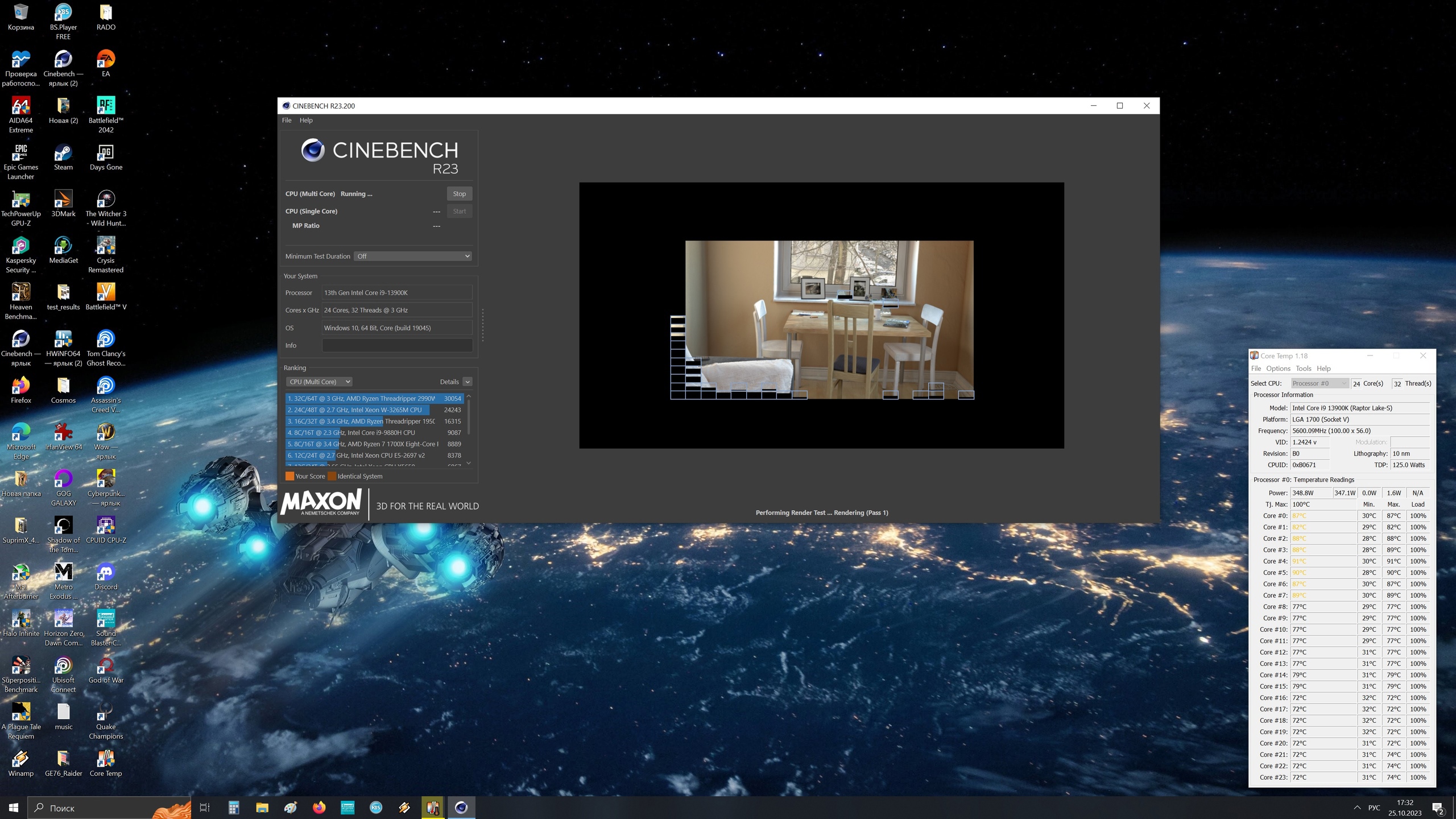The image size is (1456, 819).
Task: Expand the CPU (Multi Core) ranking dropdown
Action: [318, 382]
